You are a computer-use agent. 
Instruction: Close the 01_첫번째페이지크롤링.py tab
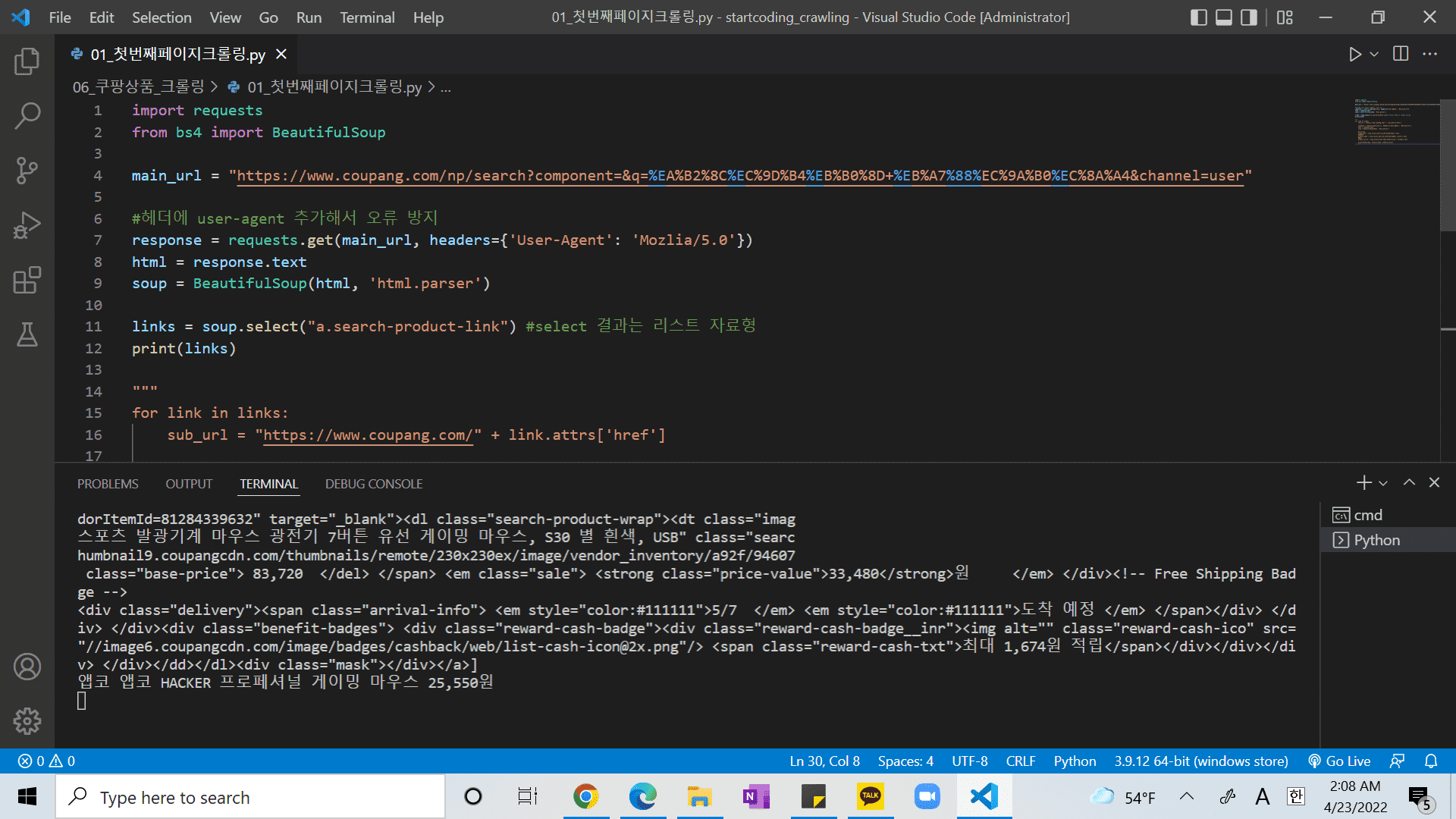281,54
